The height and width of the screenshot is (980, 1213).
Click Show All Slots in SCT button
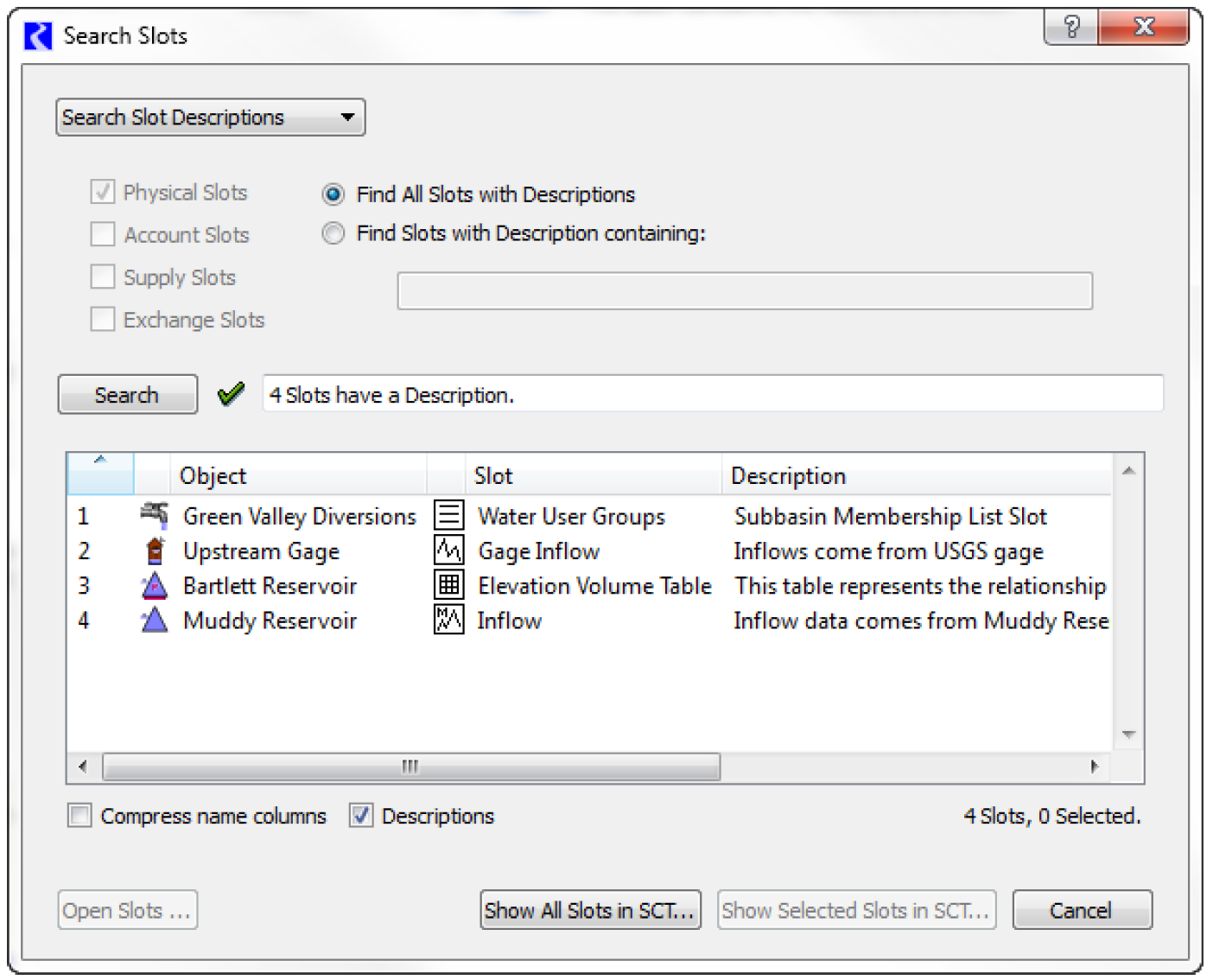(590, 910)
